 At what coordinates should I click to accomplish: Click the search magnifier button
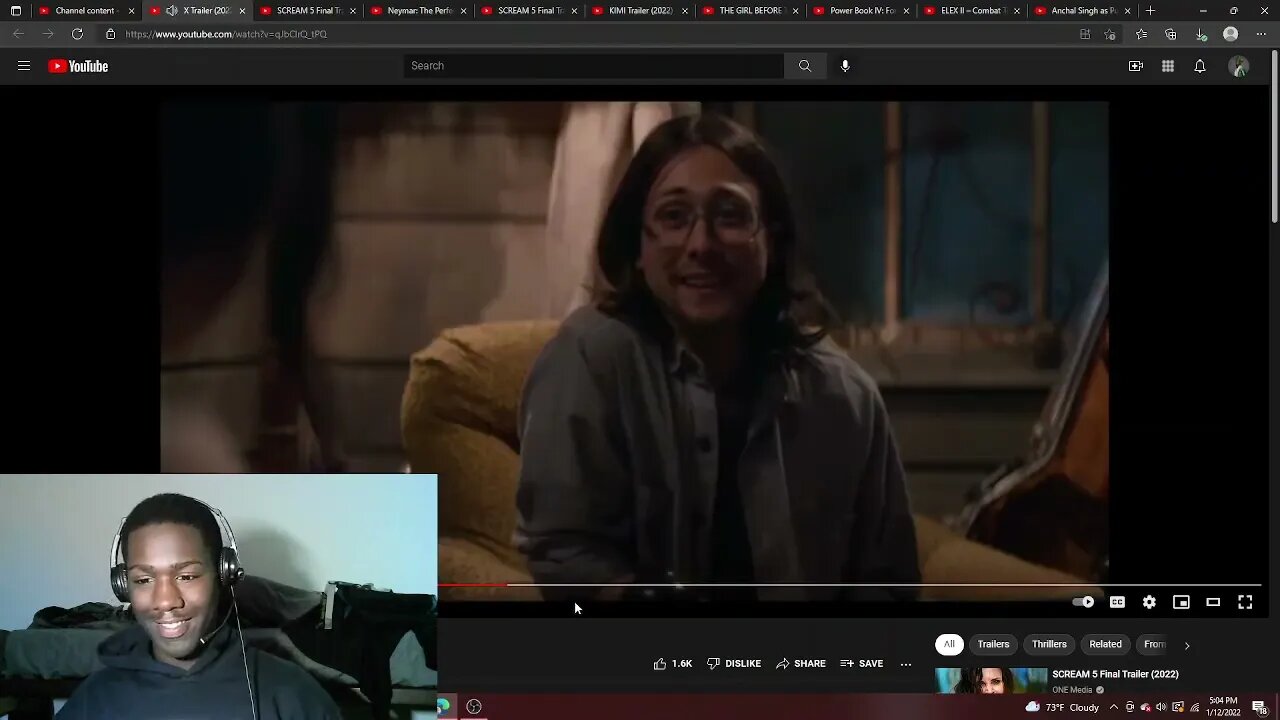tap(805, 66)
